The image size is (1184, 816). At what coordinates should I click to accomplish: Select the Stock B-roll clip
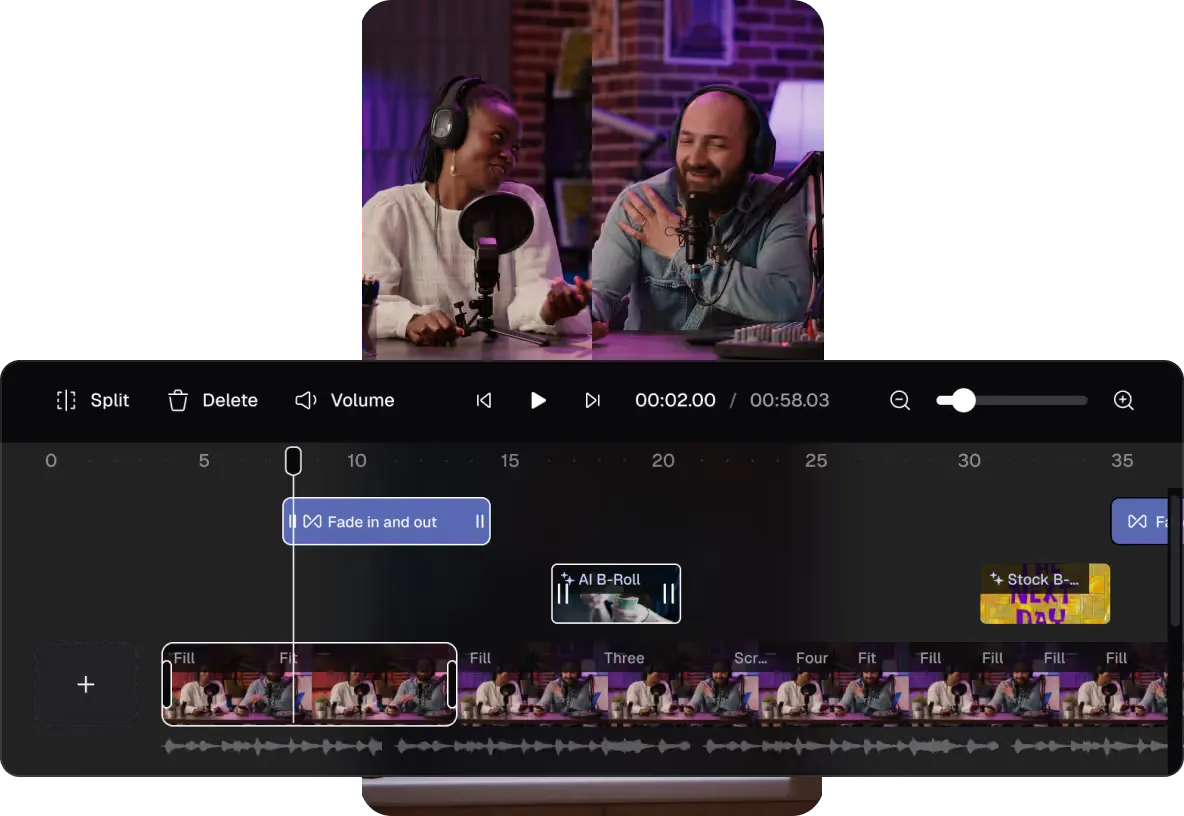[1044, 594]
